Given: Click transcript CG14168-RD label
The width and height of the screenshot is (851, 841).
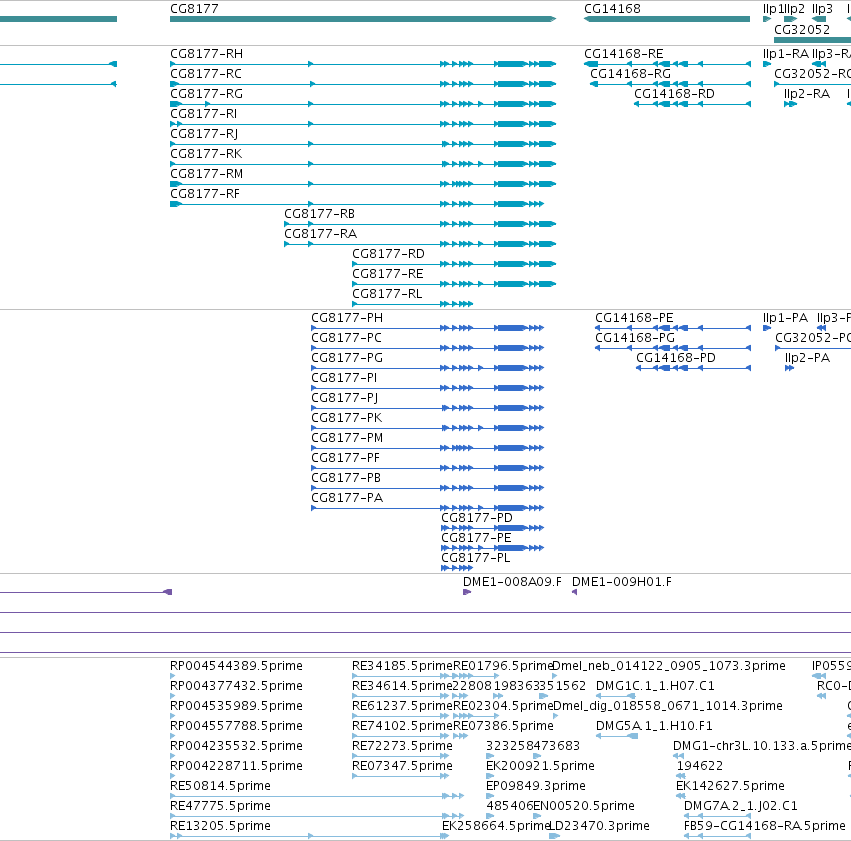Looking at the screenshot, I should 674,94.
